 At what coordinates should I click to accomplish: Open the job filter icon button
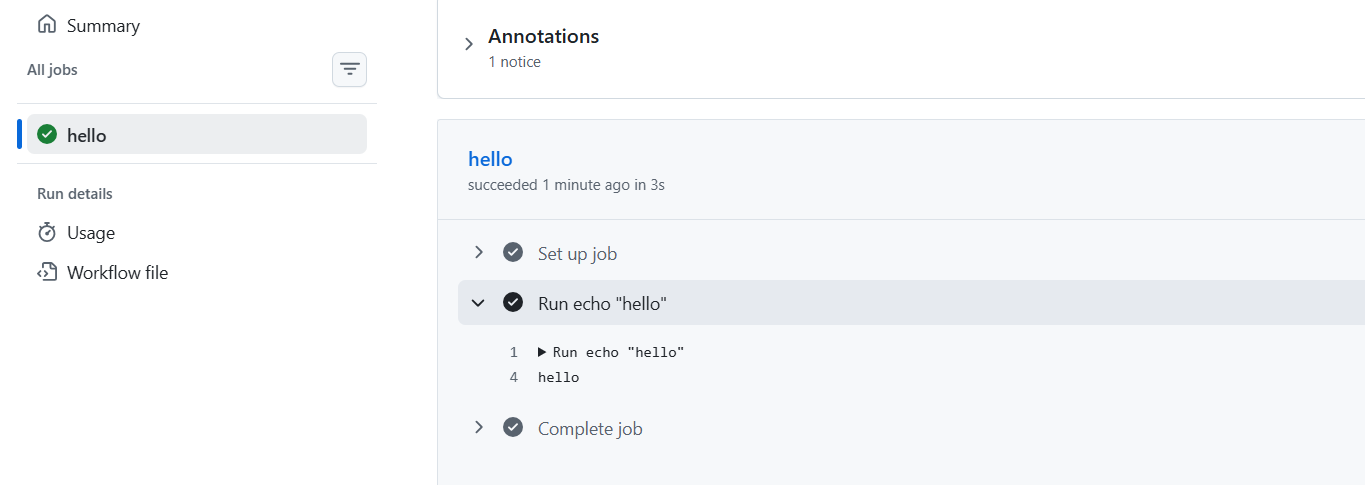(349, 69)
